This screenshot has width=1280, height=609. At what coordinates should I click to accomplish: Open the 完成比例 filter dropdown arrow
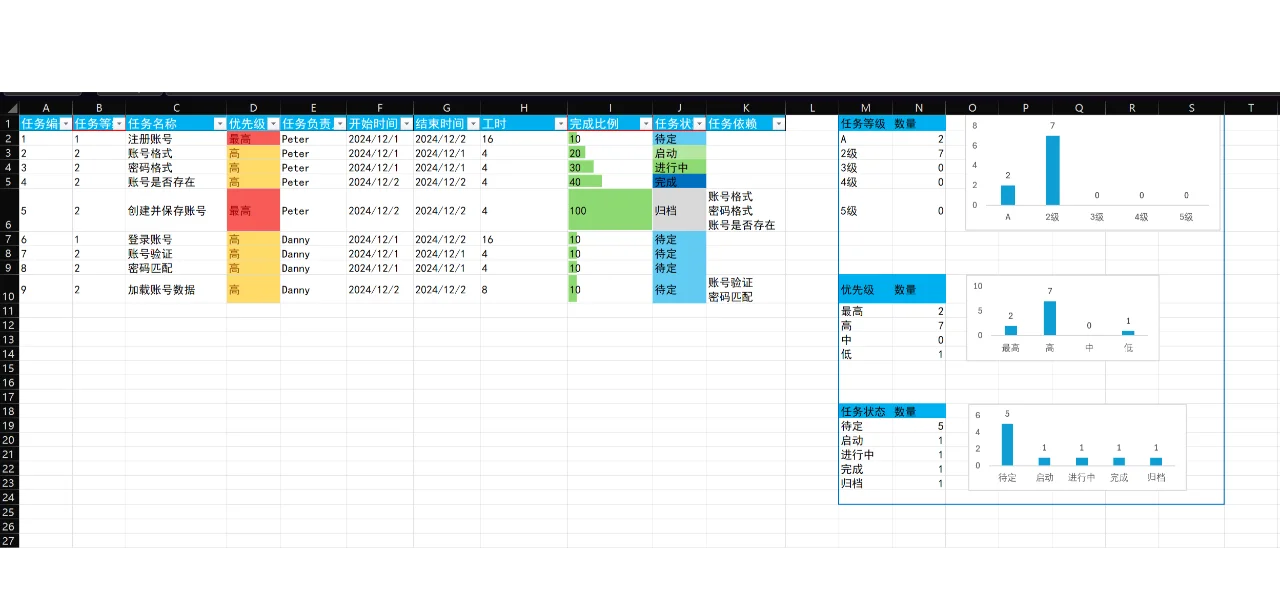click(646, 124)
